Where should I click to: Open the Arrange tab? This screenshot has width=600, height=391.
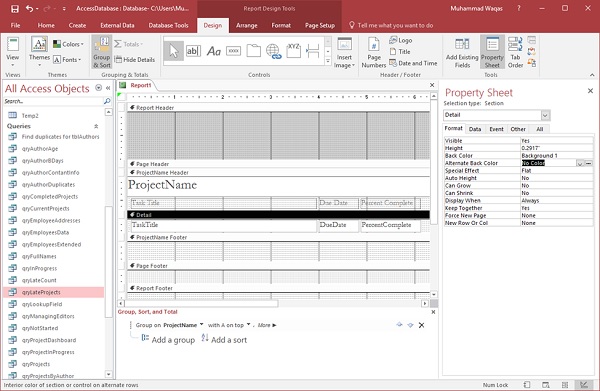coord(246,25)
